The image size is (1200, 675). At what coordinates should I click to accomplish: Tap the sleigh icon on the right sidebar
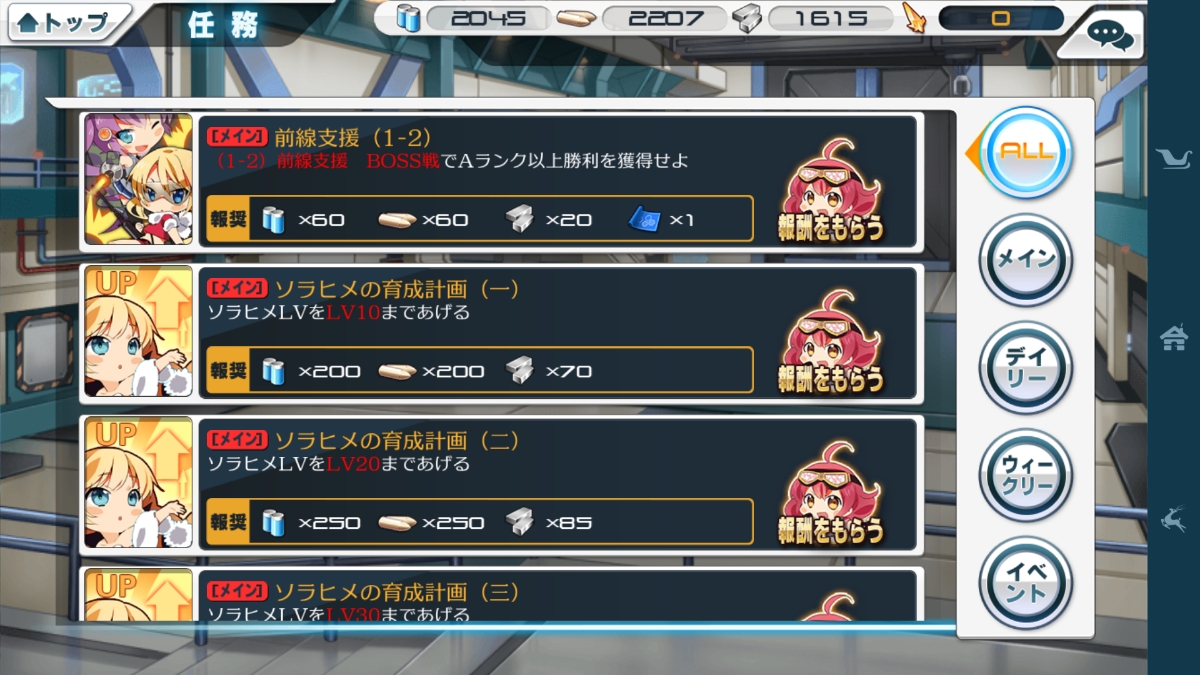point(1174,156)
